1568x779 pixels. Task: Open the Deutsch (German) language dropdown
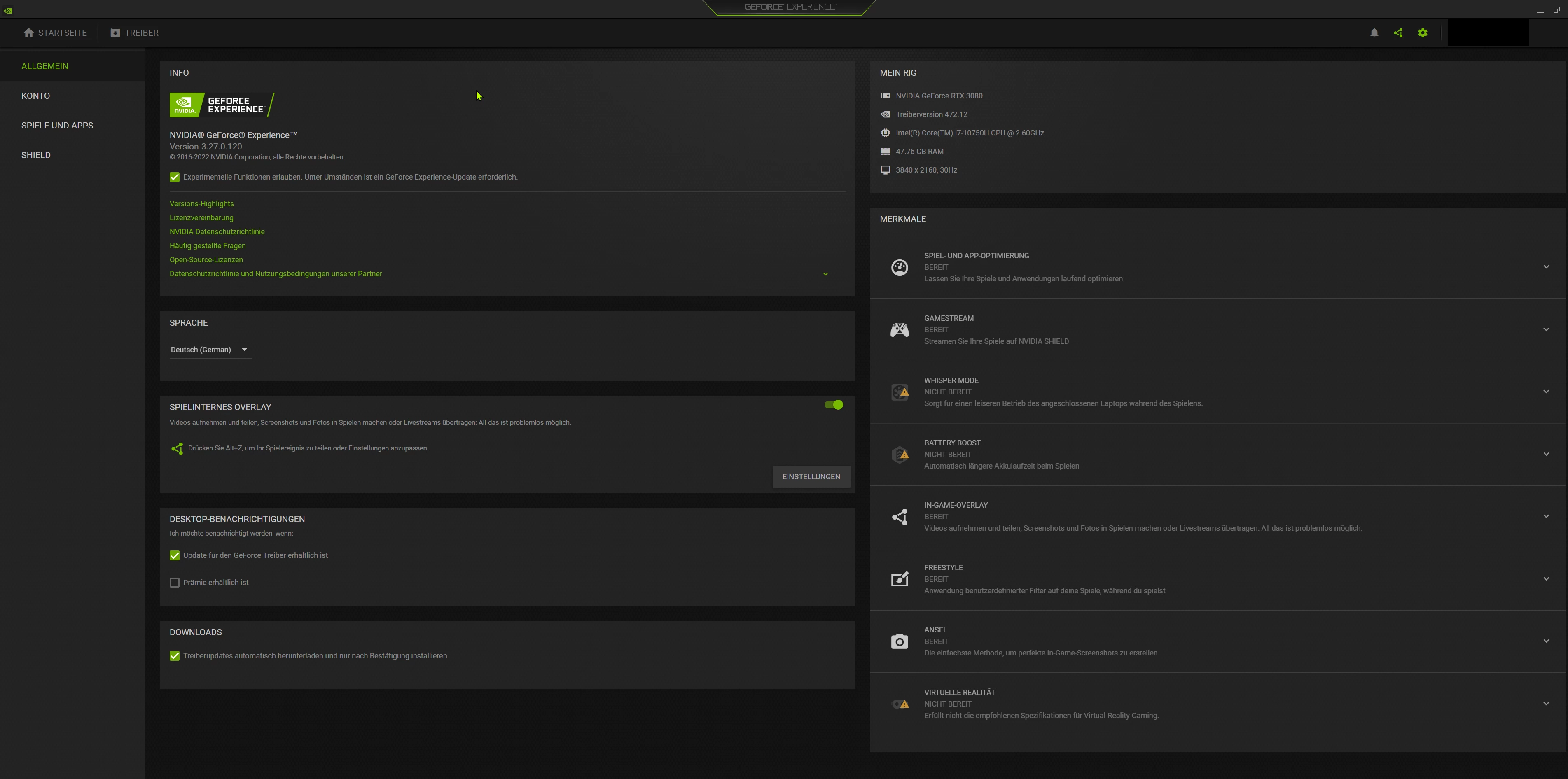[x=209, y=349]
